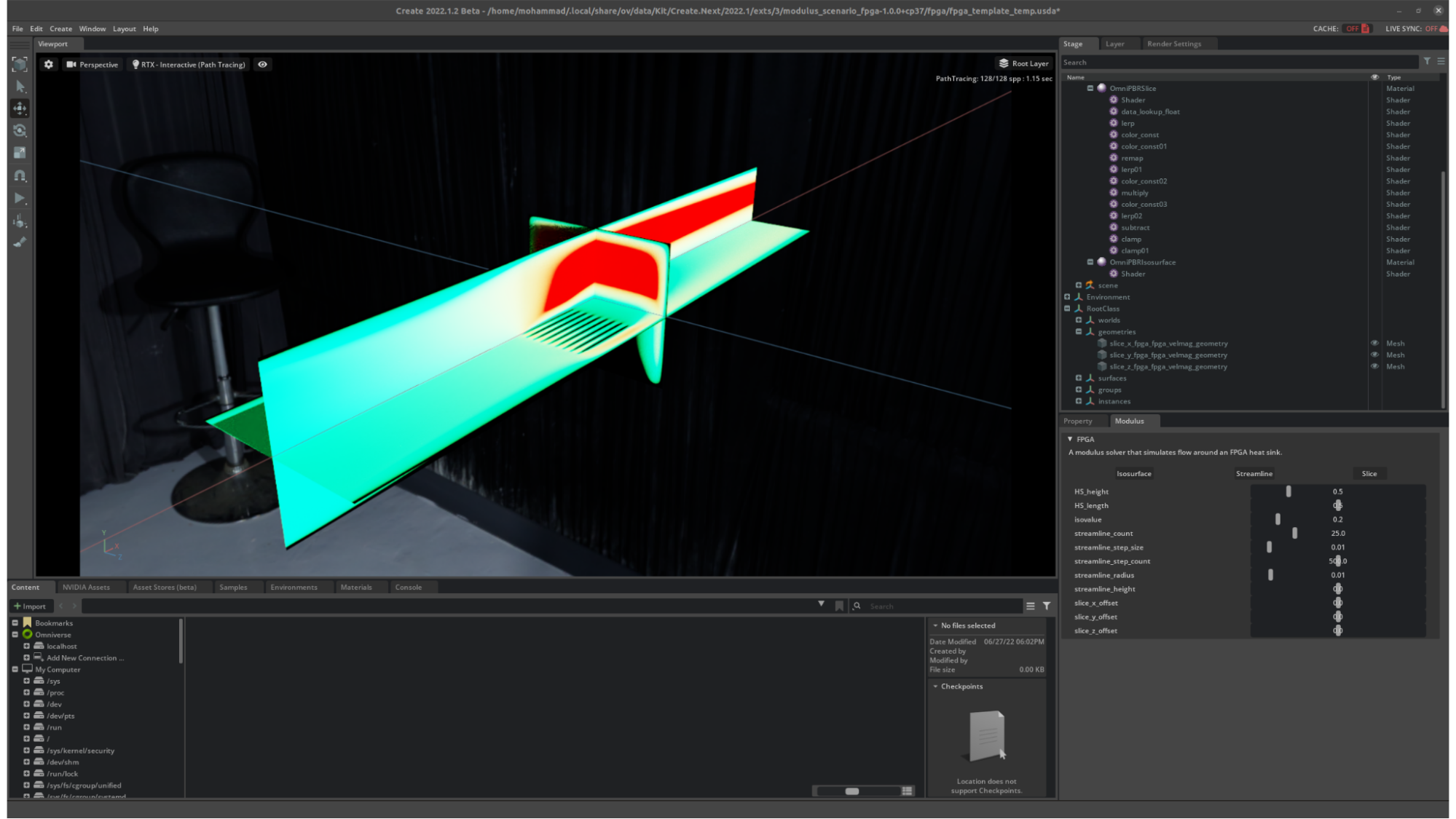The height and width of the screenshot is (819, 1456).
Task: Click the Root Layer icon in viewport
Action: (1002, 63)
